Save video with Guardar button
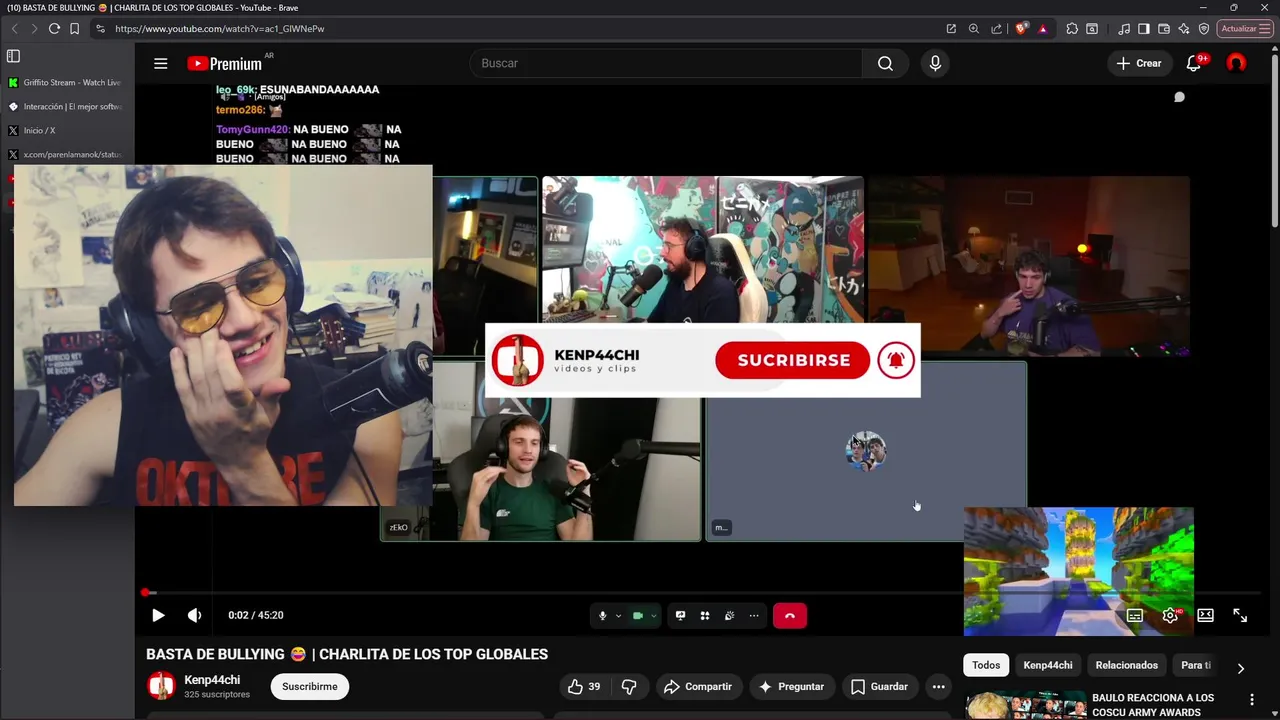Image resolution: width=1280 pixels, height=720 pixels. 879,686
